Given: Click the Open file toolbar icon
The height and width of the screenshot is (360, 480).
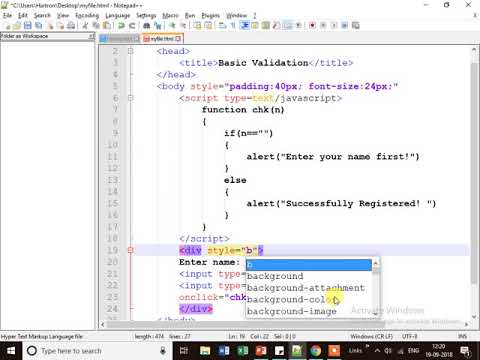Looking at the screenshot, I should [x=17, y=25].
